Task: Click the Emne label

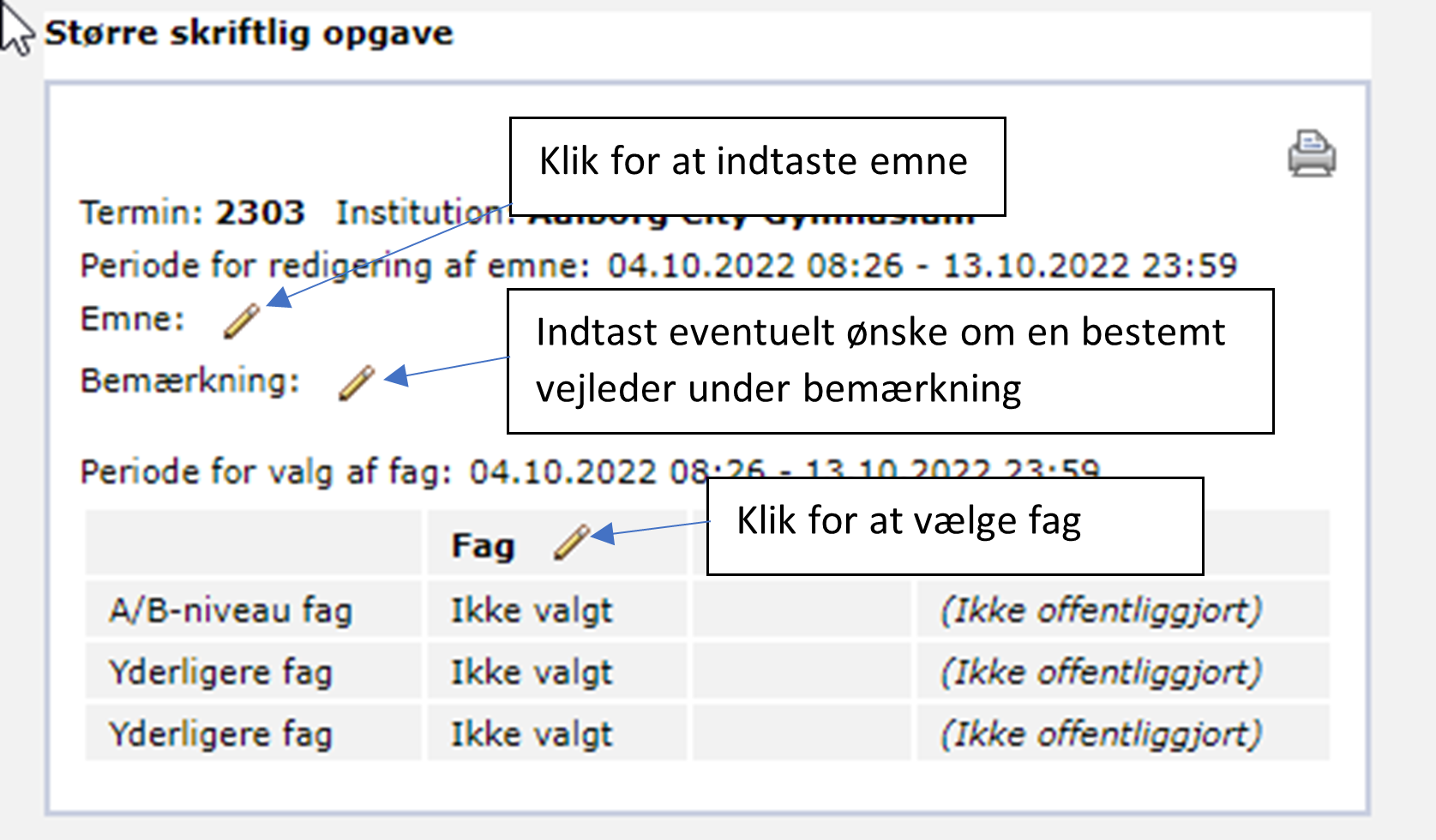Action: (133, 319)
